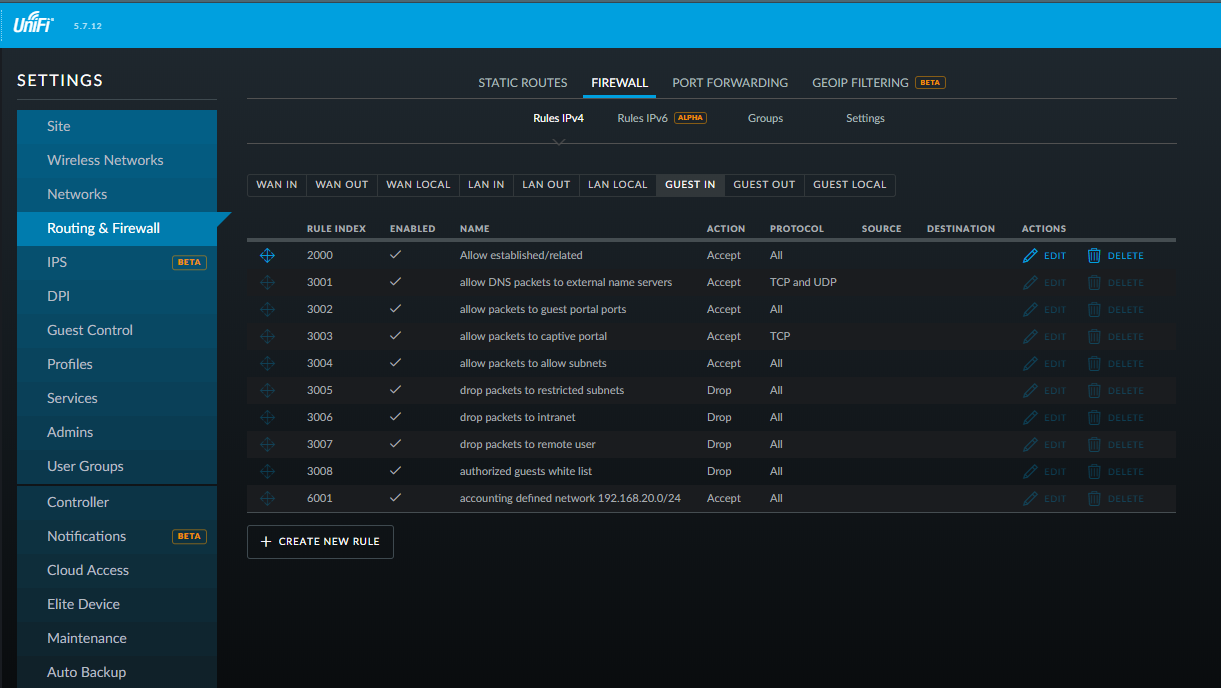Open the Rules IPv6 sub-tab
Viewport: 1221px width, 688px height.
642,118
